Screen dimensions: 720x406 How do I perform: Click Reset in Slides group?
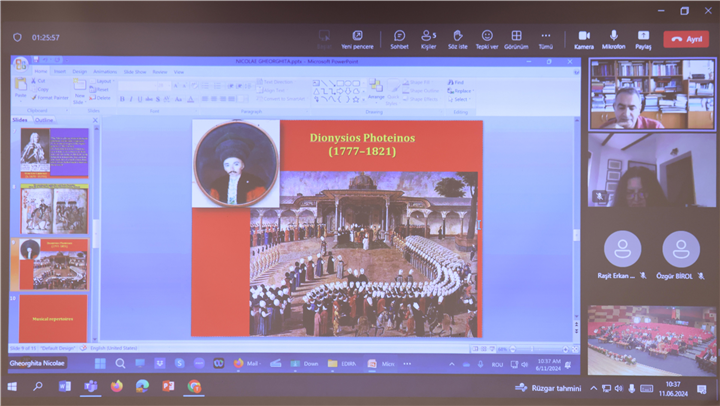[99, 90]
